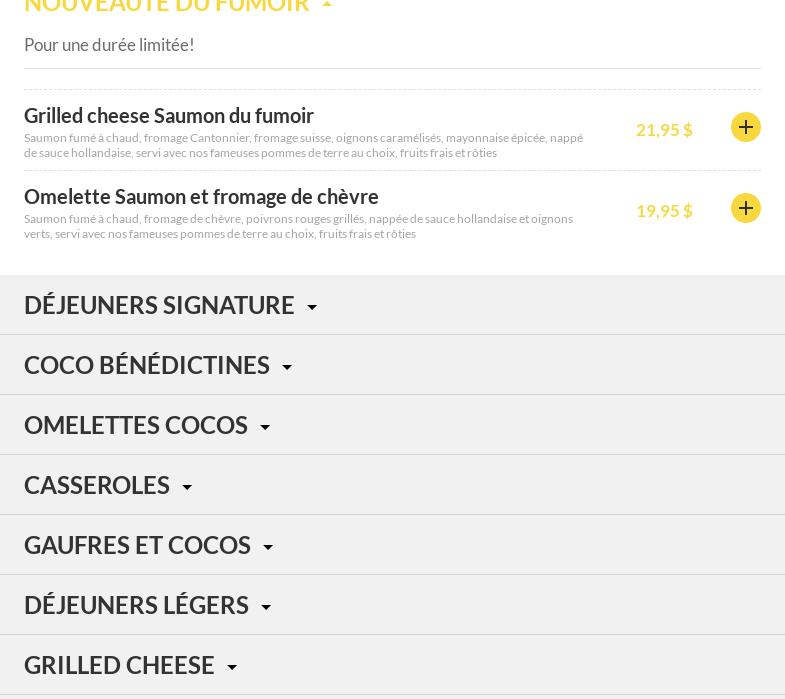Expand the Déjeuners Signature arrow
Screen dimensions: 785x699
pyautogui.click(x=312, y=308)
